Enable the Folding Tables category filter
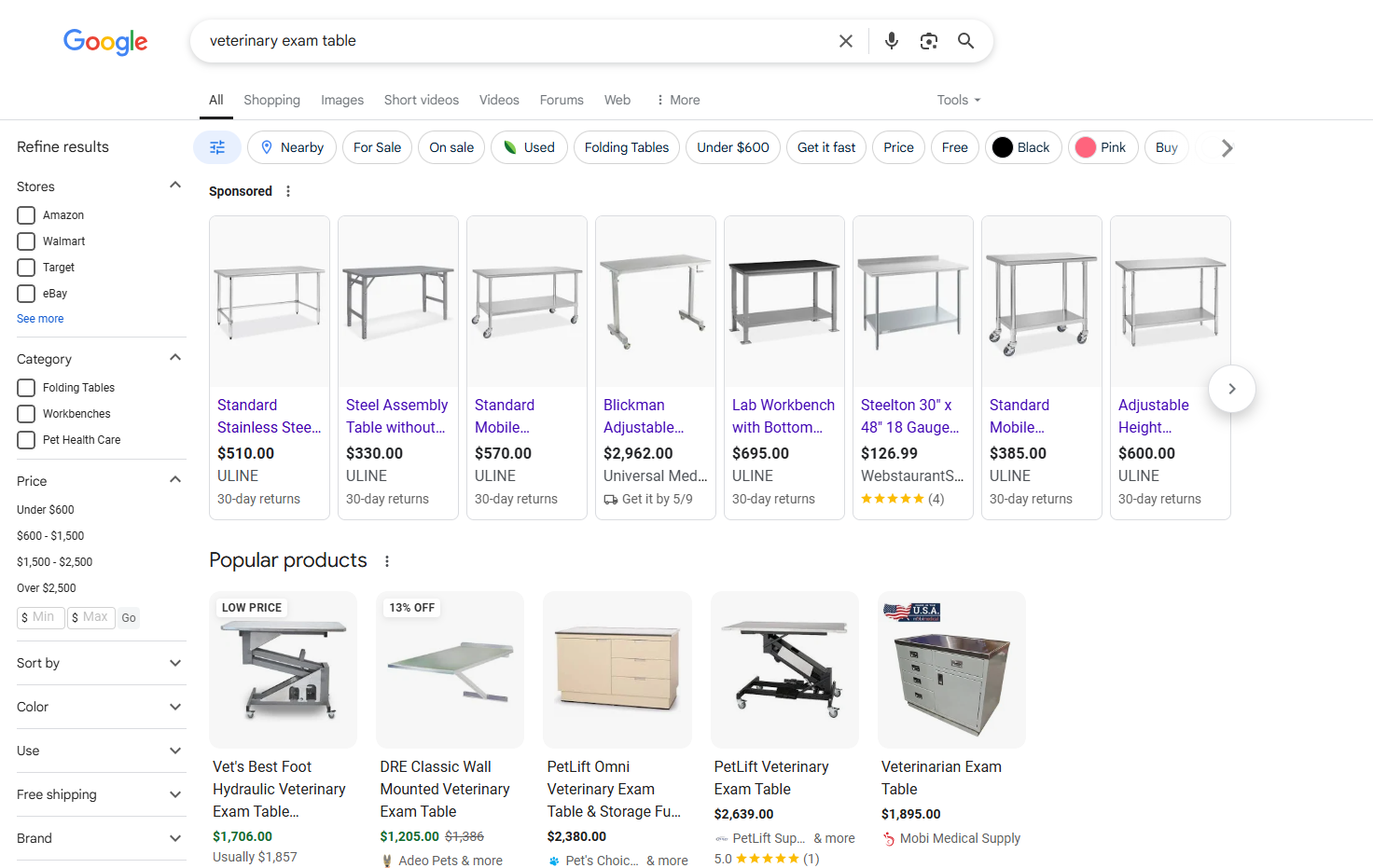Image resolution: width=1373 pixels, height=868 pixels. (x=26, y=388)
